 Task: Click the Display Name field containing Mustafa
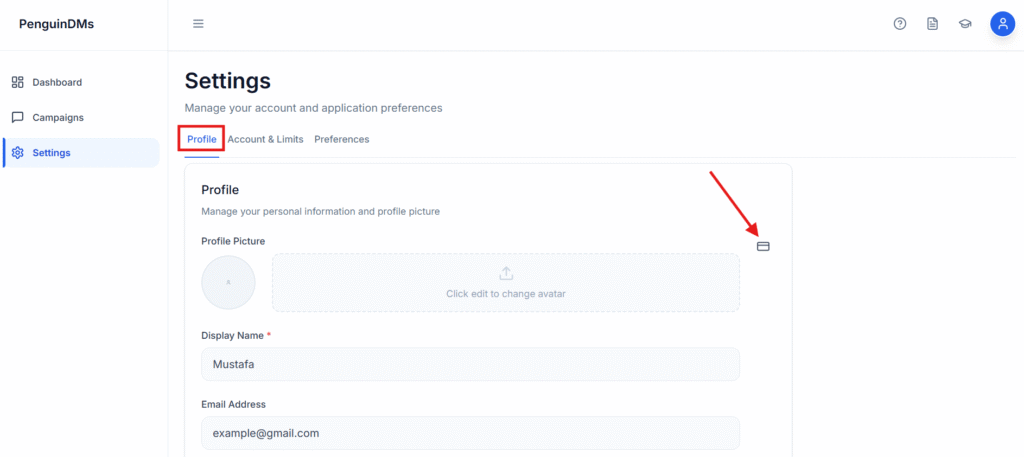470,365
